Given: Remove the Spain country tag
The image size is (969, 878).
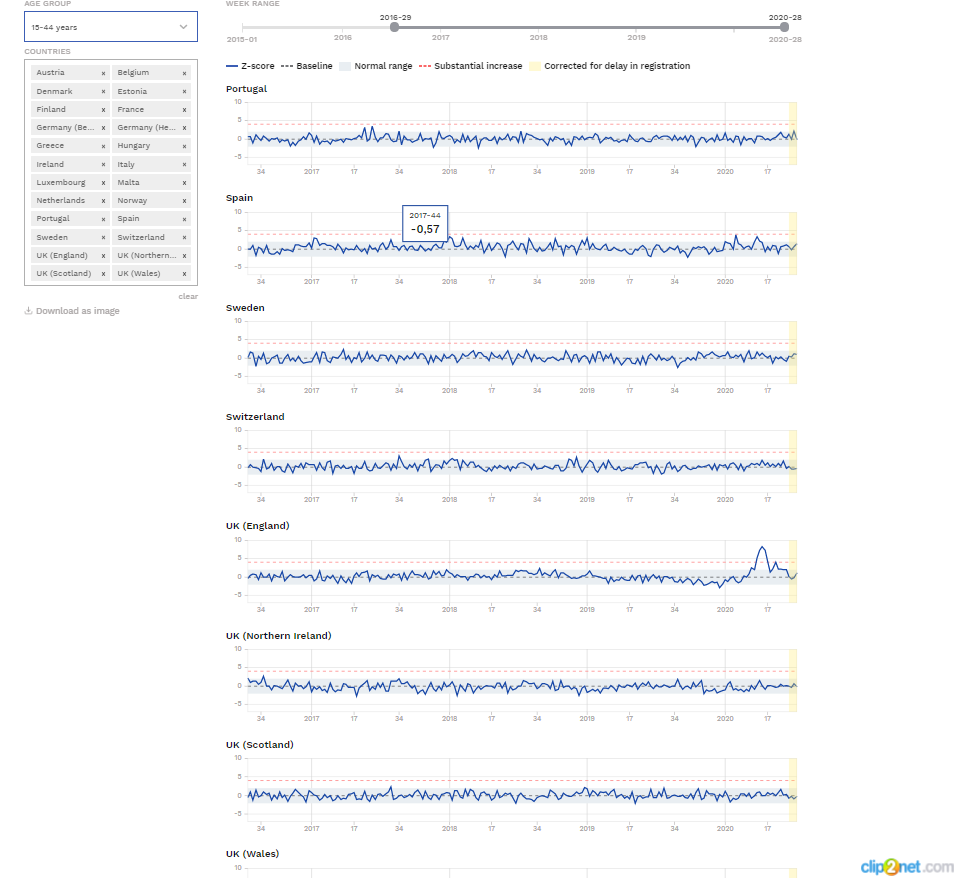Looking at the screenshot, I should (184, 219).
